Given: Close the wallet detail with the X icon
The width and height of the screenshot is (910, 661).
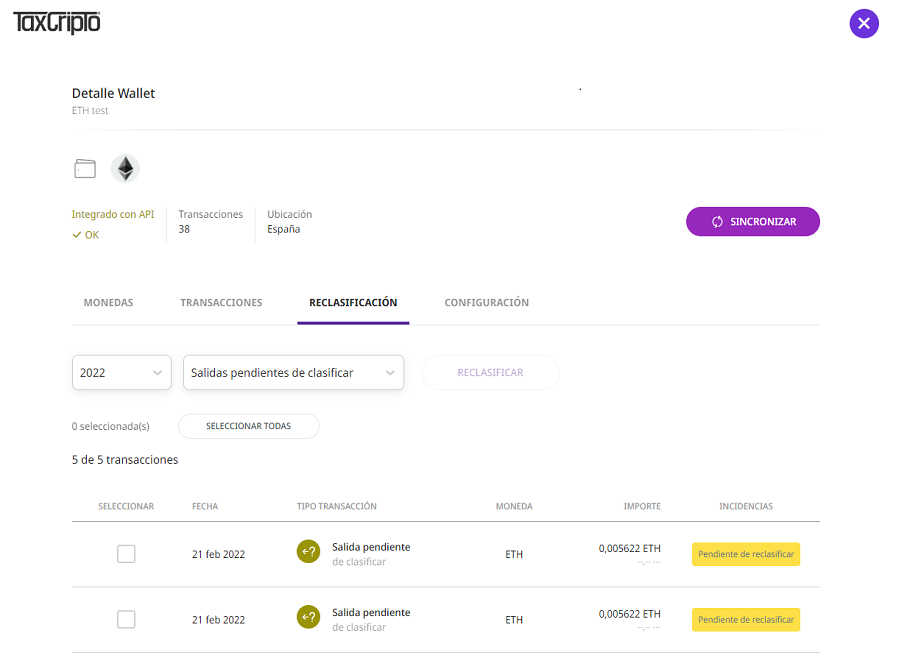Looking at the screenshot, I should (x=864, y=23).
